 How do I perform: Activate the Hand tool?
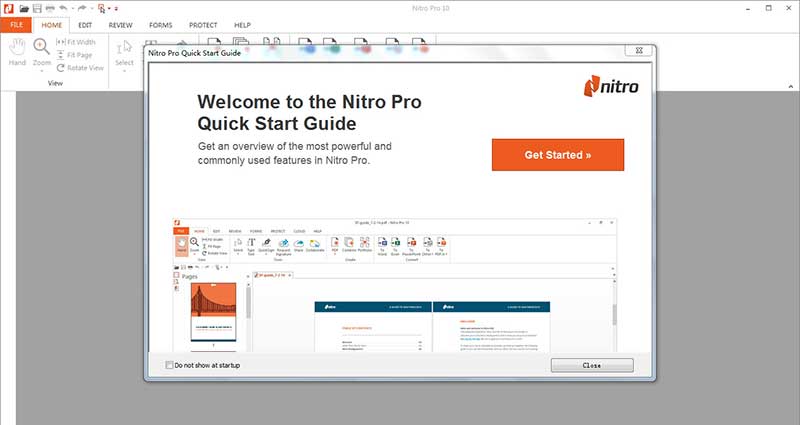point(17,52)
